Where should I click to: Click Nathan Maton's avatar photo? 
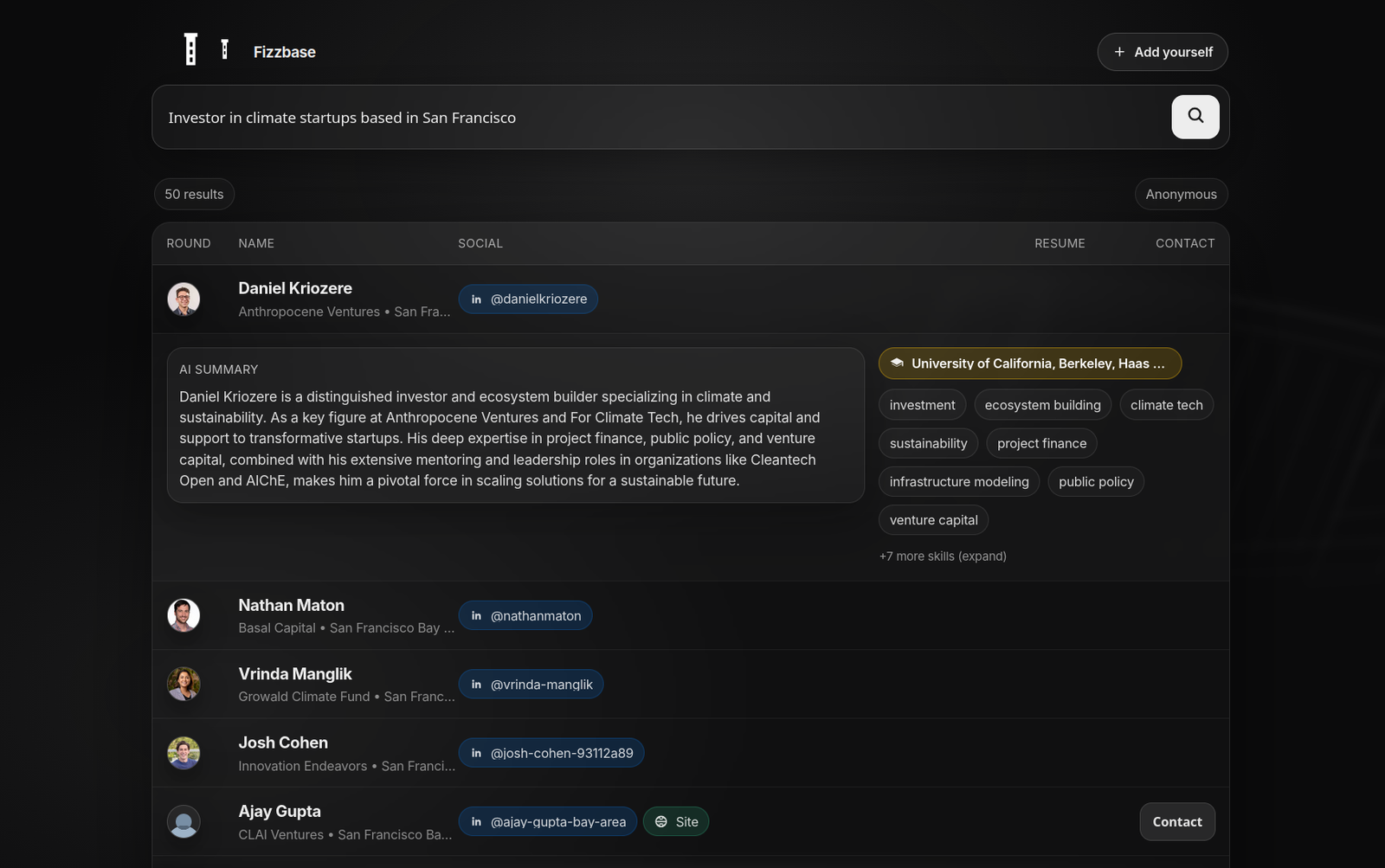click(184, 615)
